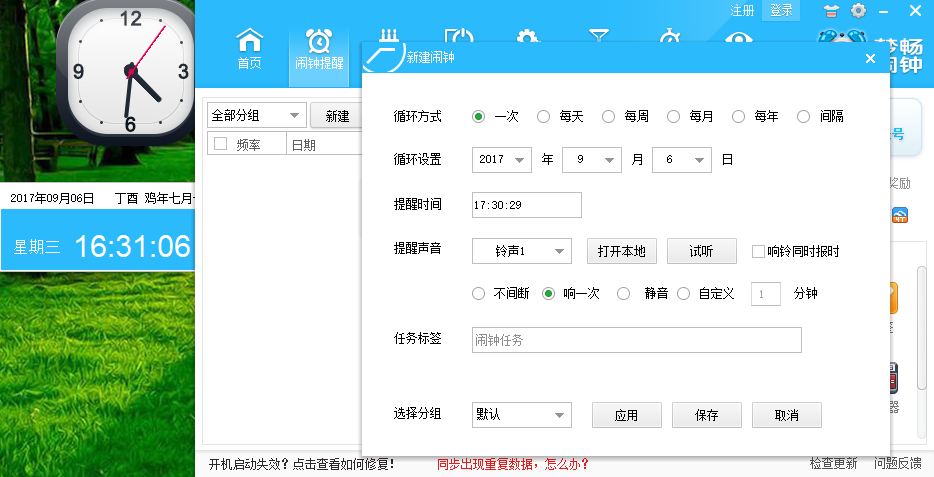This screenshot has width=934, height=477.
Task: Click 检查更新 in the status bar
Action: point(833,464)
